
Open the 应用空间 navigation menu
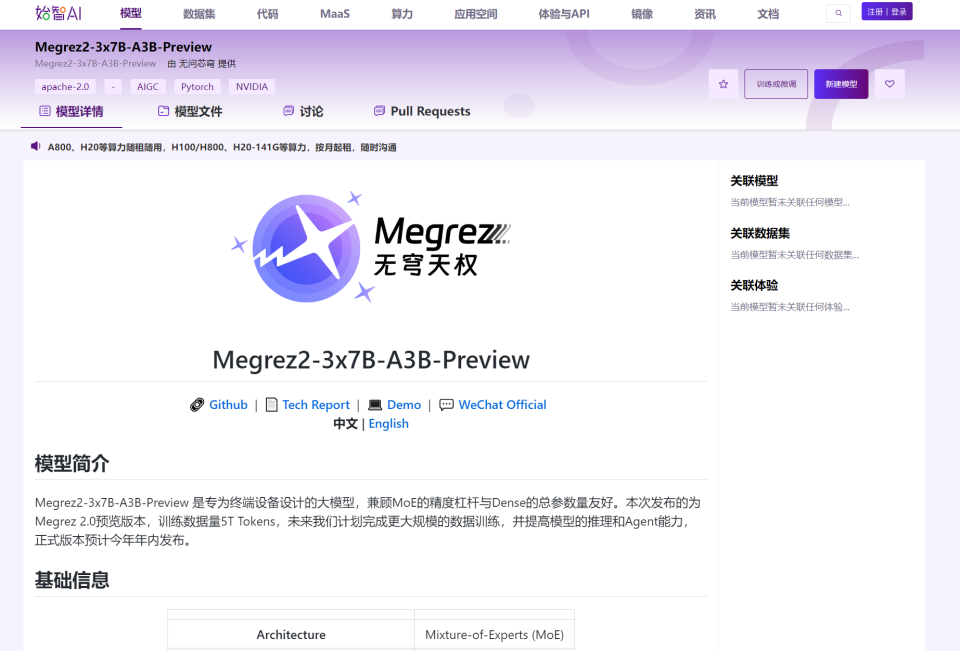[476, 13]
